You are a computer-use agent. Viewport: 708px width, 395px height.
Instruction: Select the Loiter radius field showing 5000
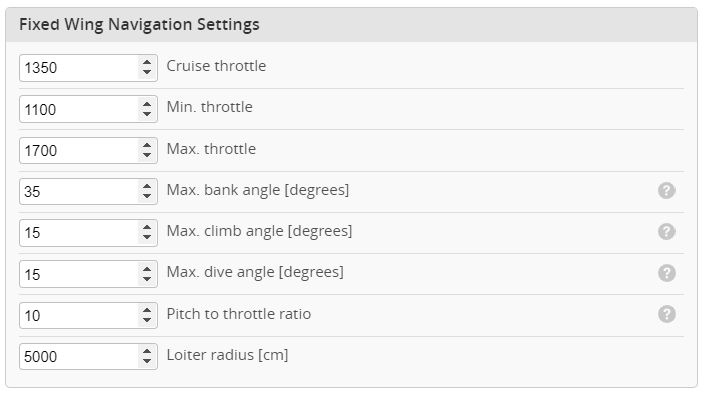[x=79, y=357]
